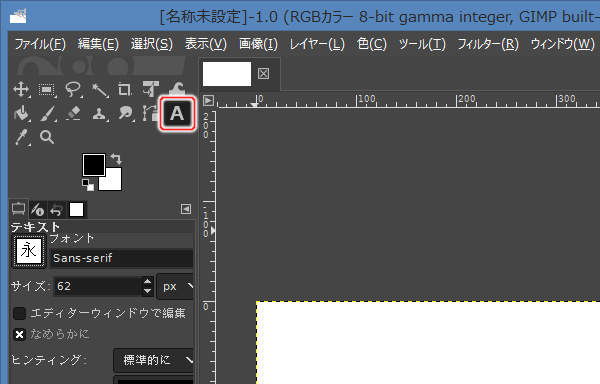Screen dimensions: 600x384
Task: Open the レイヤー(L) menu
Action: (317, 44)
